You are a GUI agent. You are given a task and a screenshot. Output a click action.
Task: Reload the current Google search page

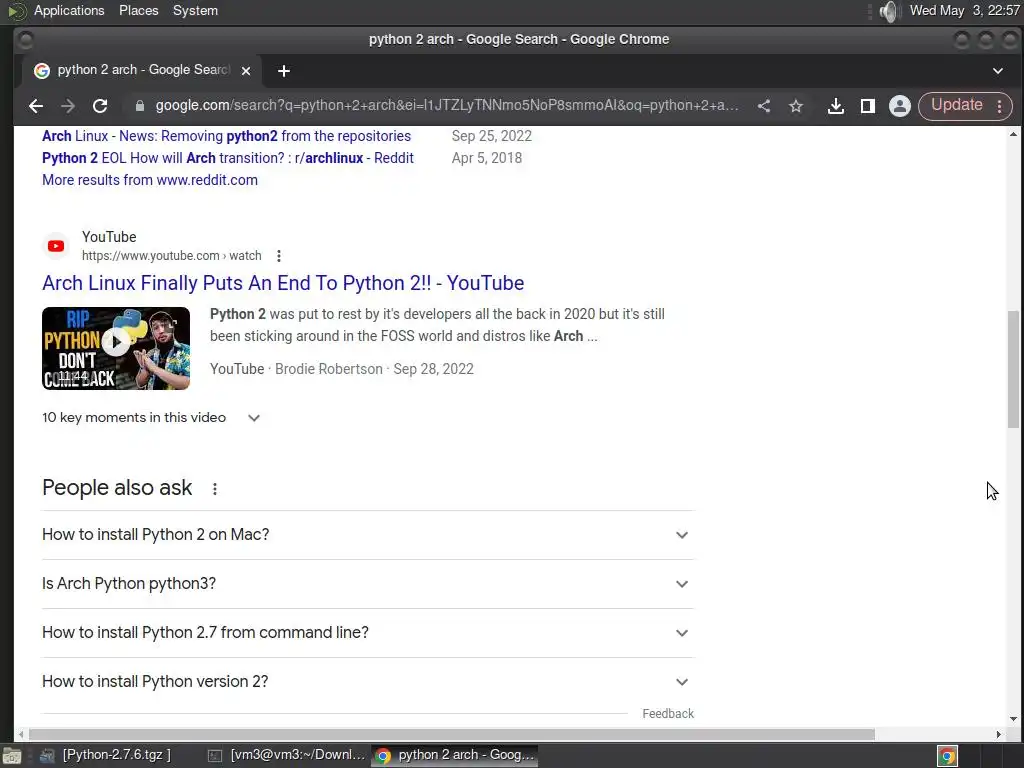point(100,106)
